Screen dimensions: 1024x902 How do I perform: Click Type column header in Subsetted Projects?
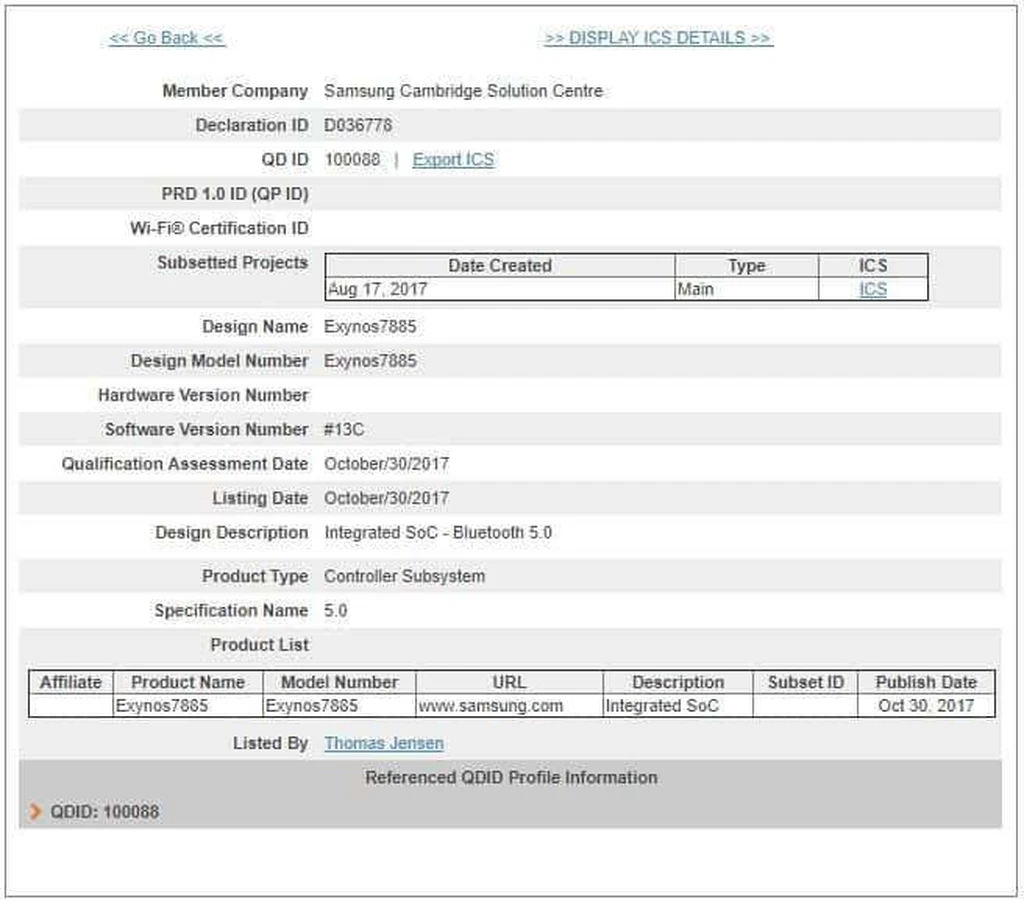coord(746,266)
